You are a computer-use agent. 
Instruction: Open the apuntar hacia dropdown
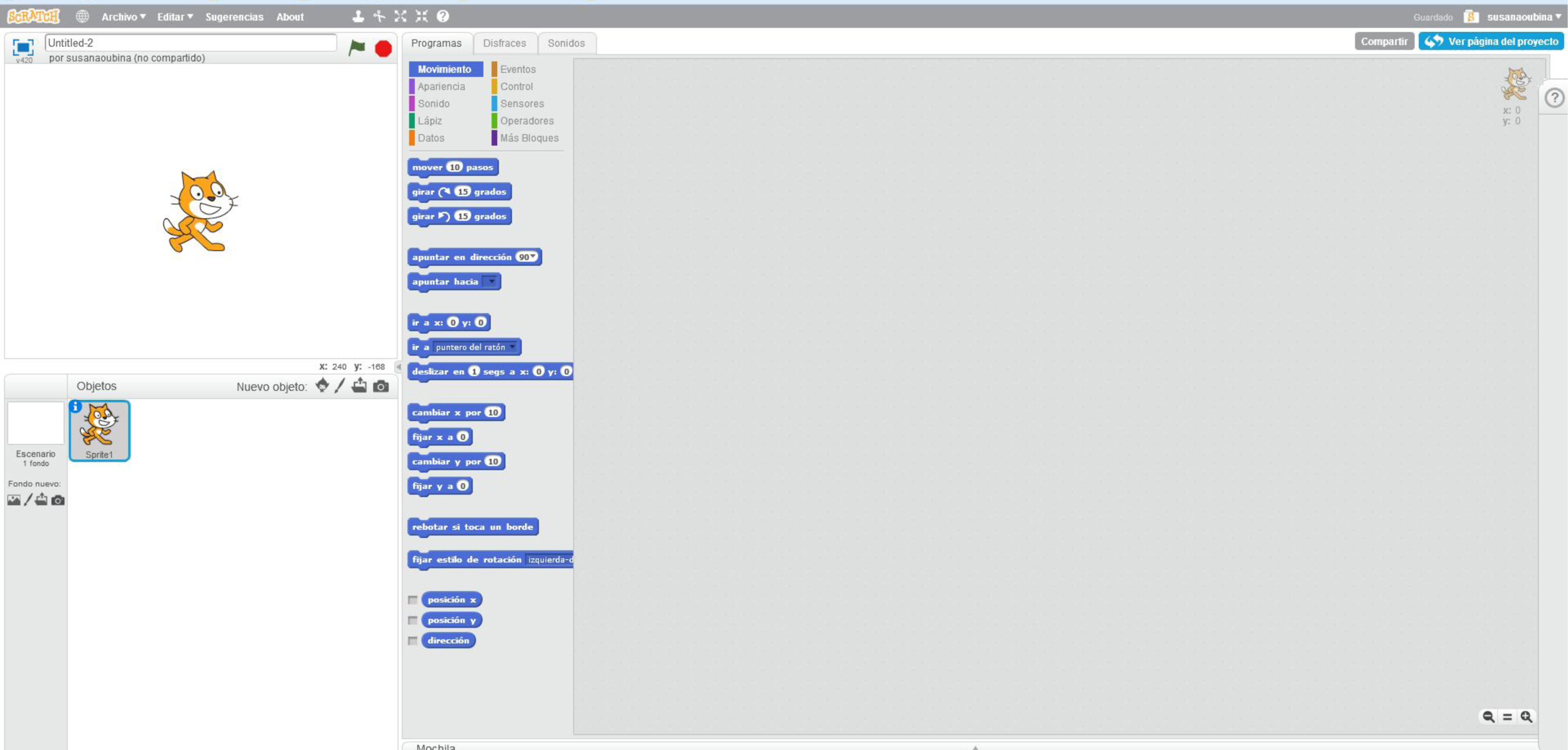tap(491, 281)
